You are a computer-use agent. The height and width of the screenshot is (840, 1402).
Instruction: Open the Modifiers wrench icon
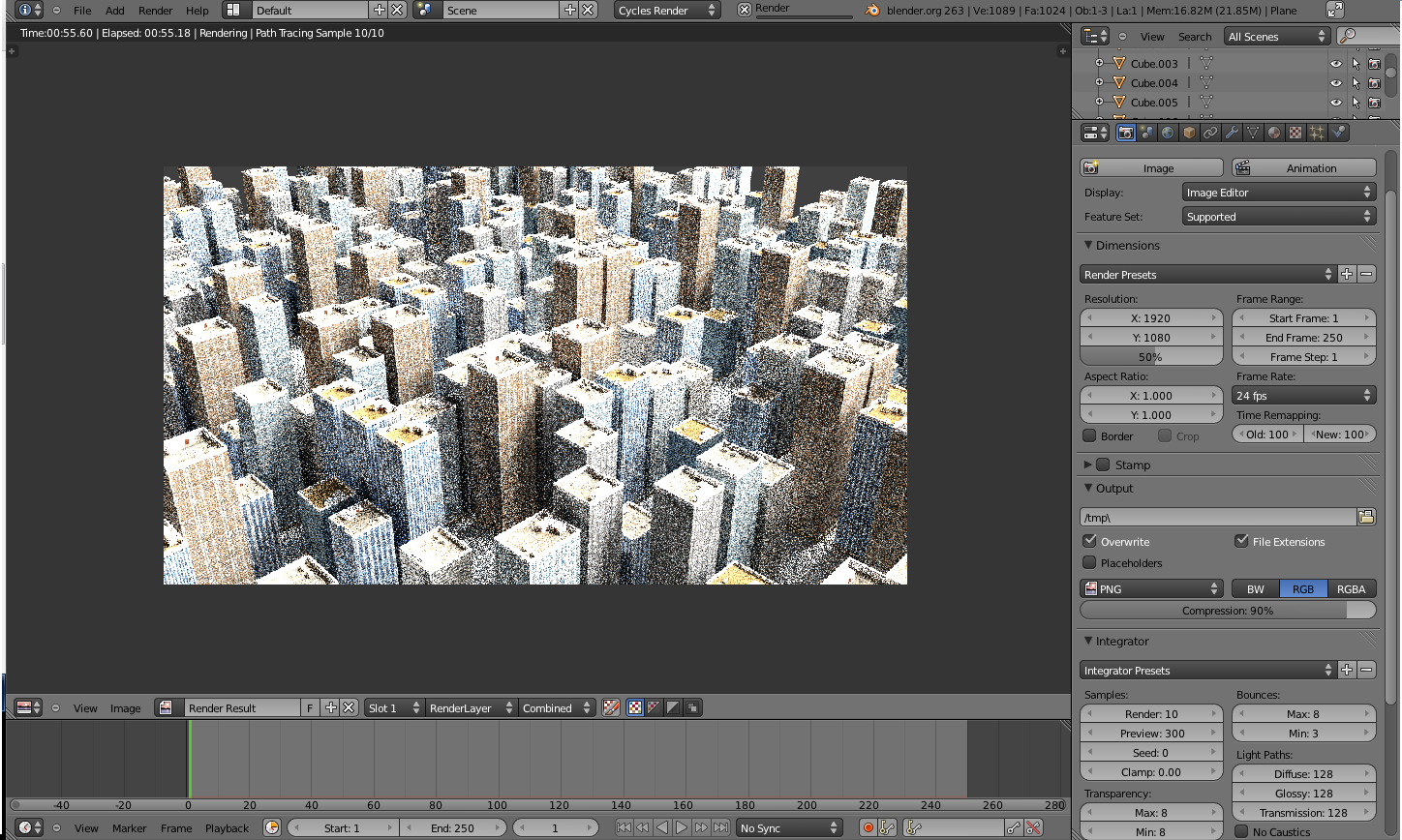tap(1232, 133)
